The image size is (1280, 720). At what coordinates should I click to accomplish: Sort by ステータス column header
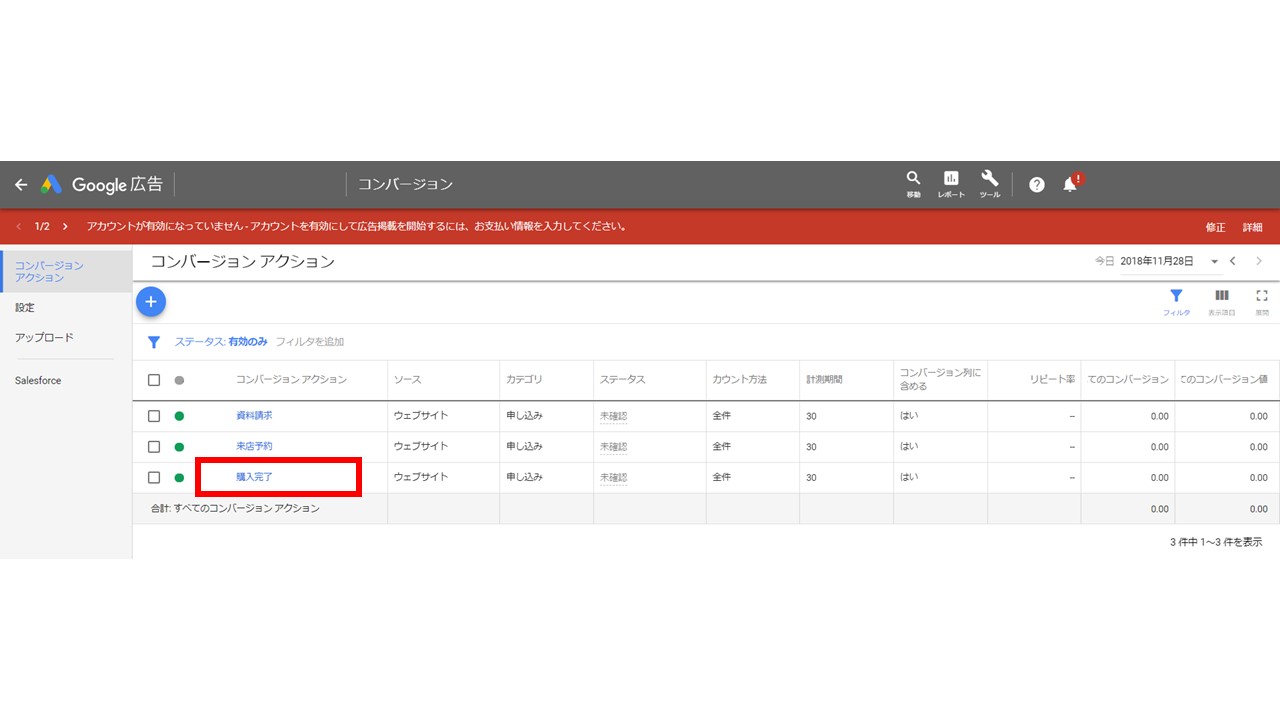(622, 380)
